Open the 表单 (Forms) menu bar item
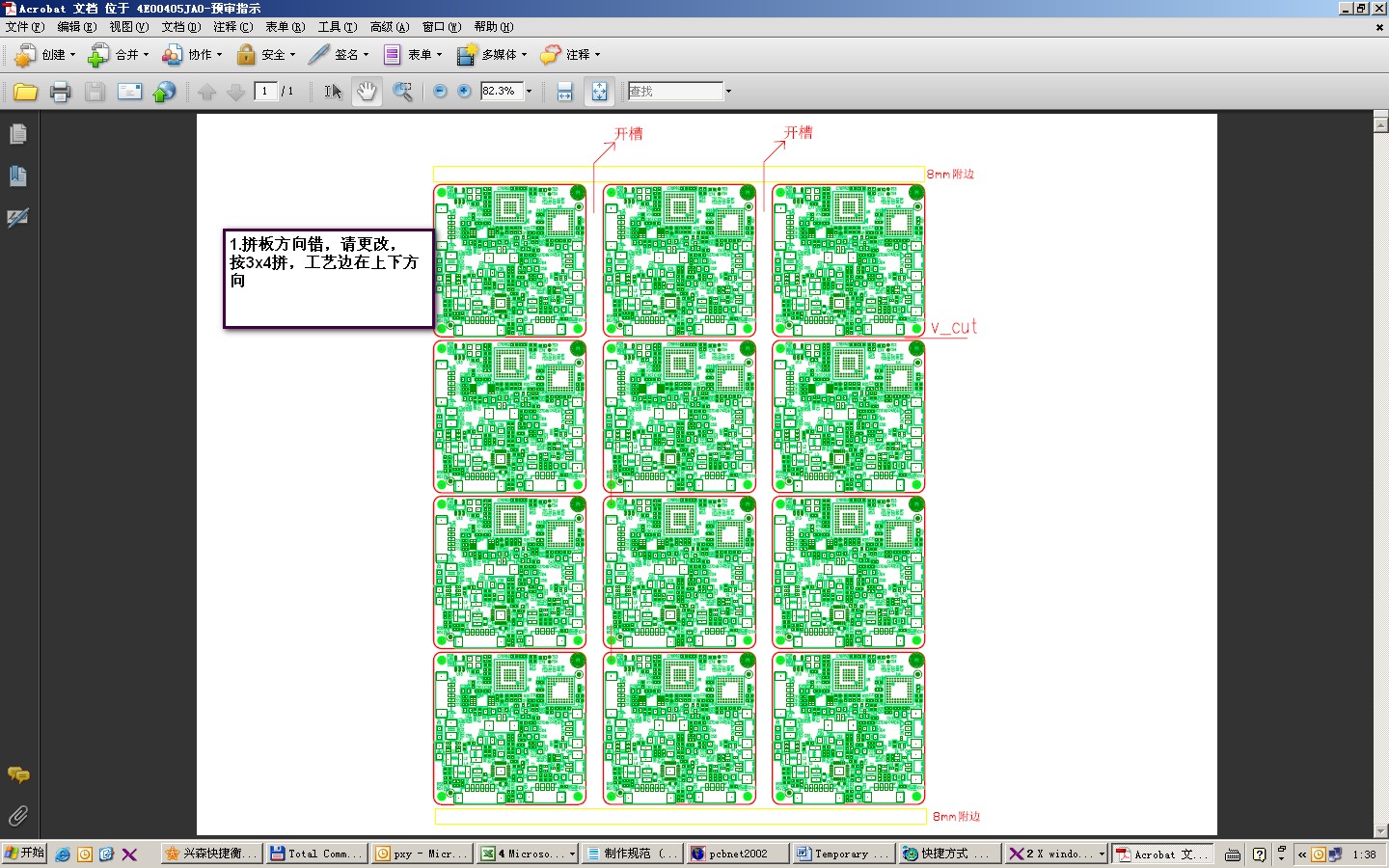Viewport: 1389px width, 868px height. pyautogui.click(x=285, y=27)
